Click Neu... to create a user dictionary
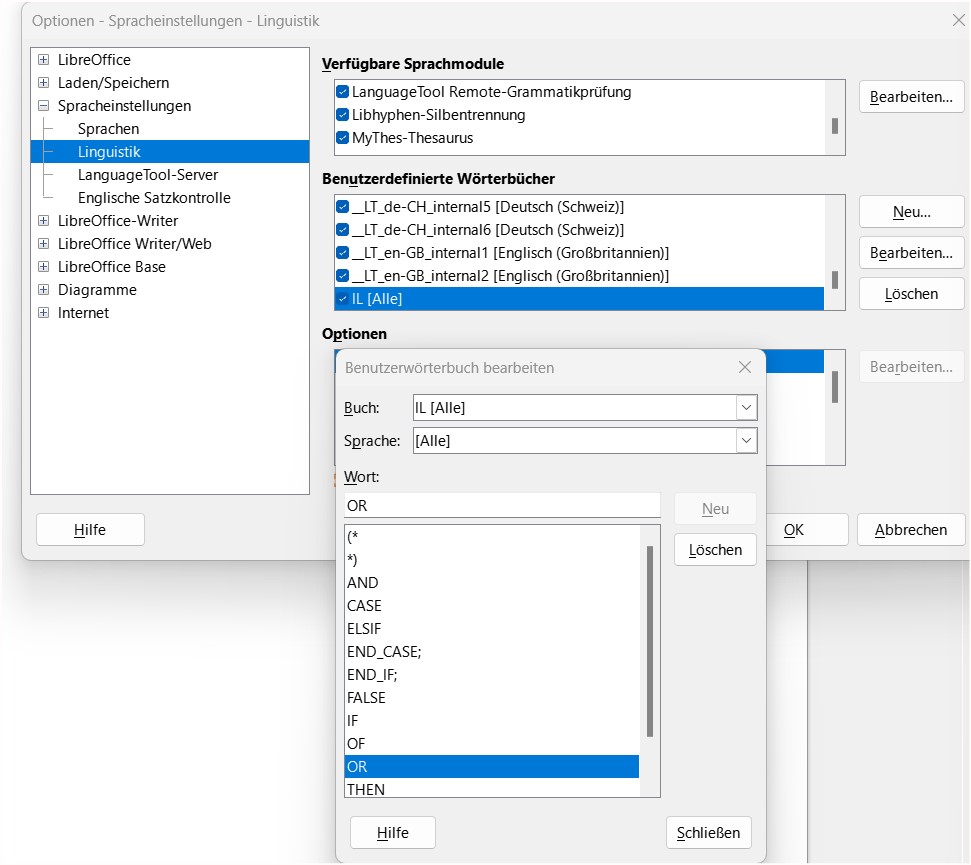Screen dimensions: 971x865 [x=911, y=212]
